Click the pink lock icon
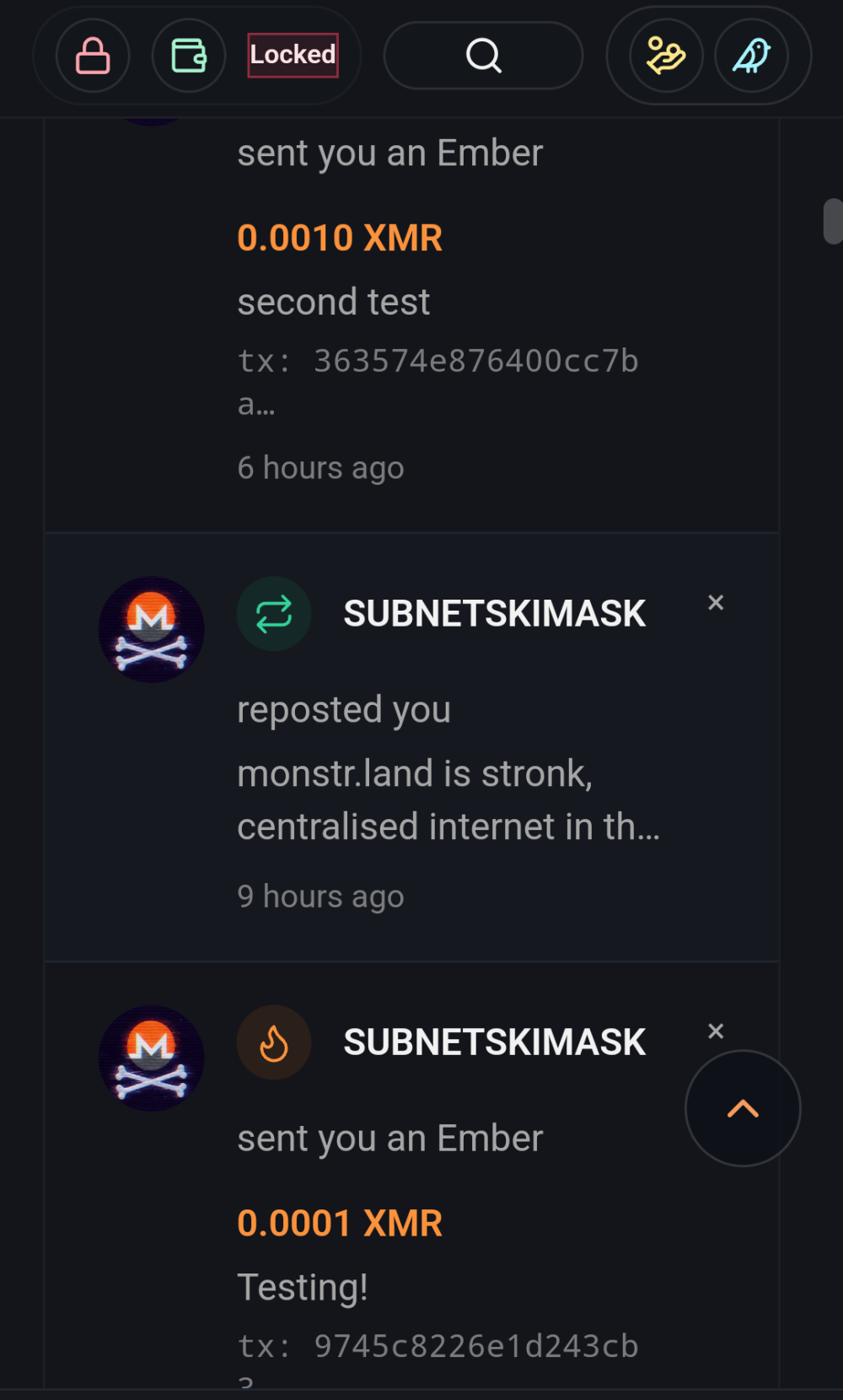843x1400 pixels. point(93,57)
